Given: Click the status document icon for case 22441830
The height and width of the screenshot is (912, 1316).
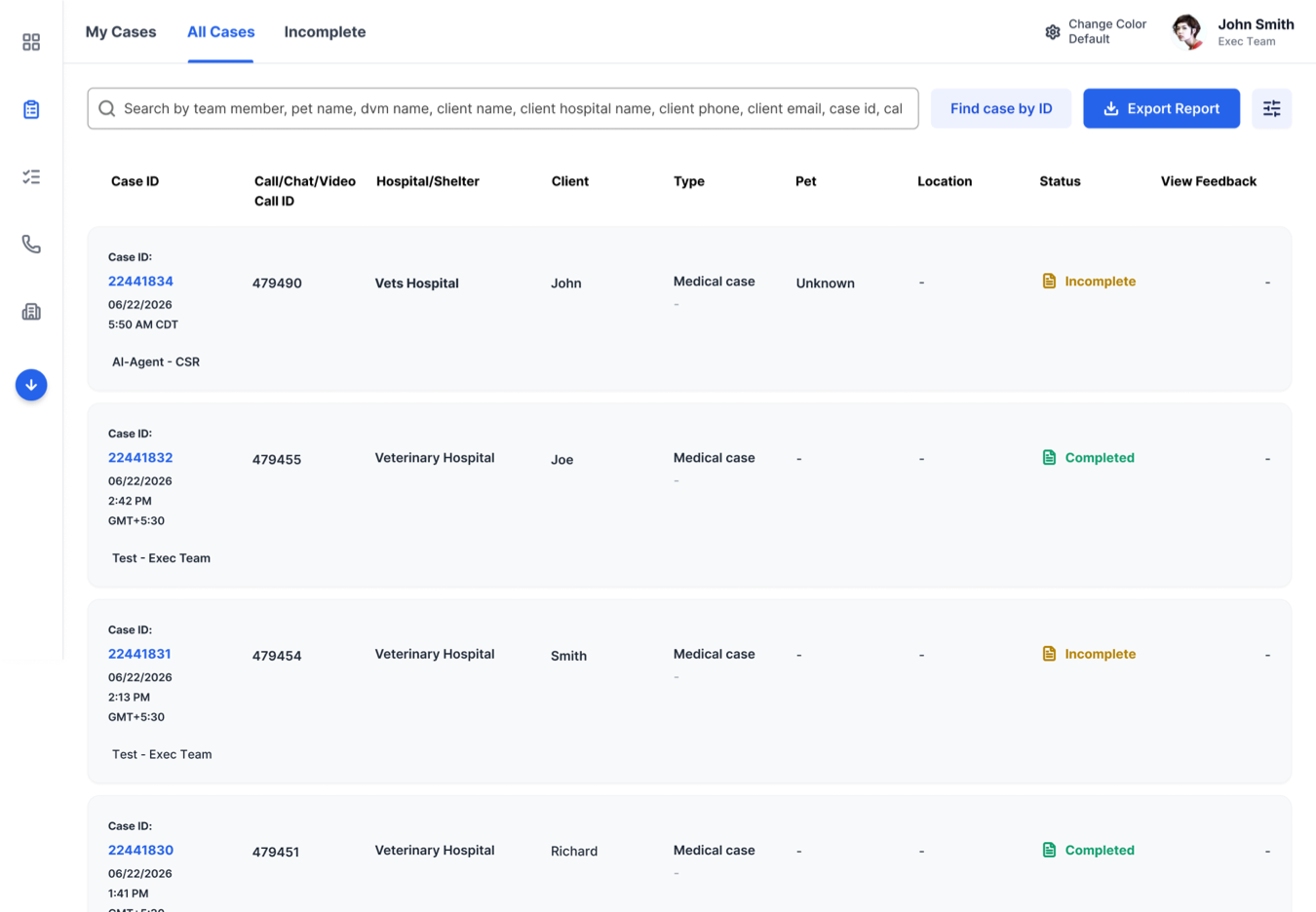Looking at the screenshot, I should (x=1049, y=850).
